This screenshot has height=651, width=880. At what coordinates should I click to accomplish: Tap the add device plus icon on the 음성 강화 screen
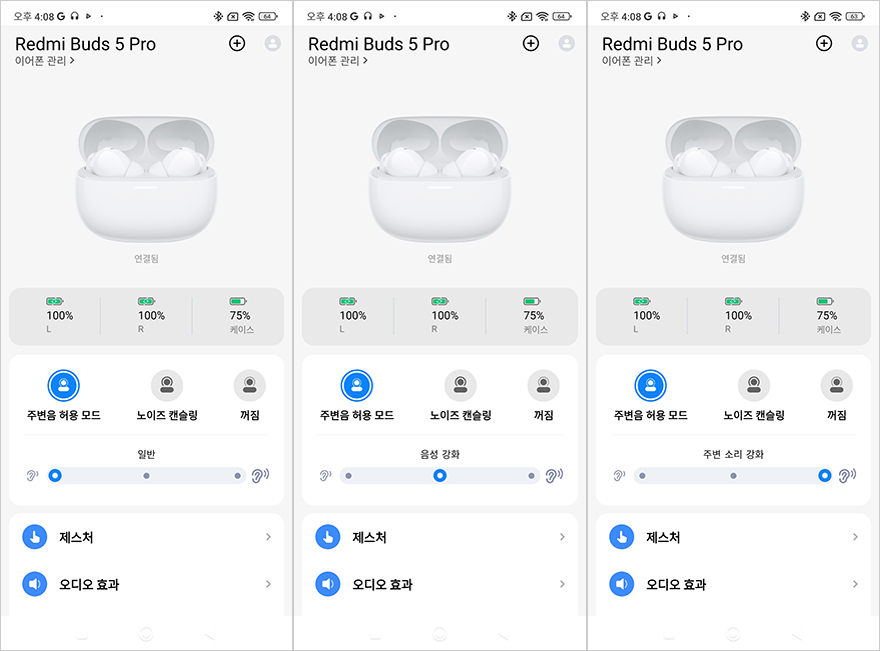pos(530,43)
